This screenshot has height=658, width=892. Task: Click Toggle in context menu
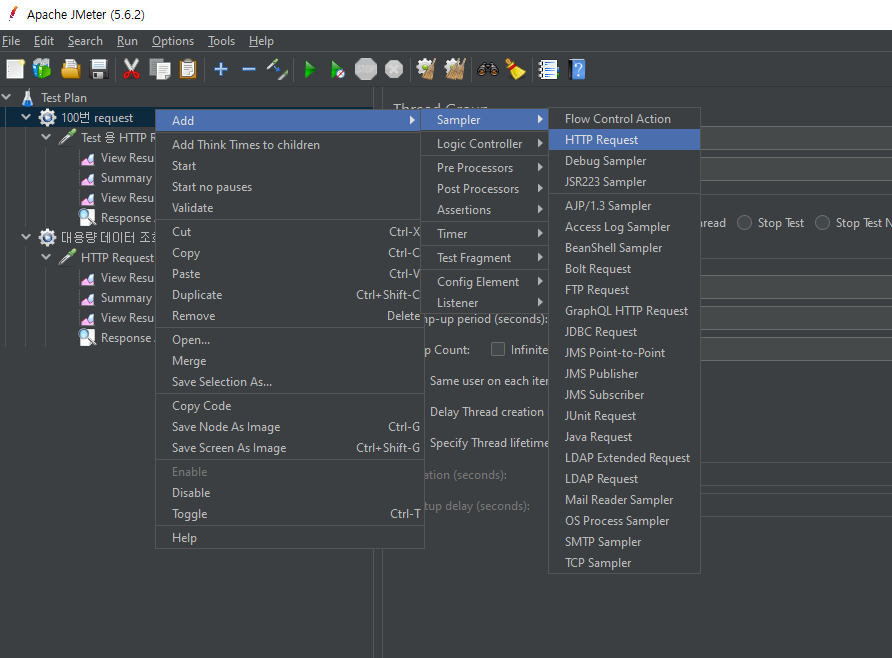click(290, 514)
